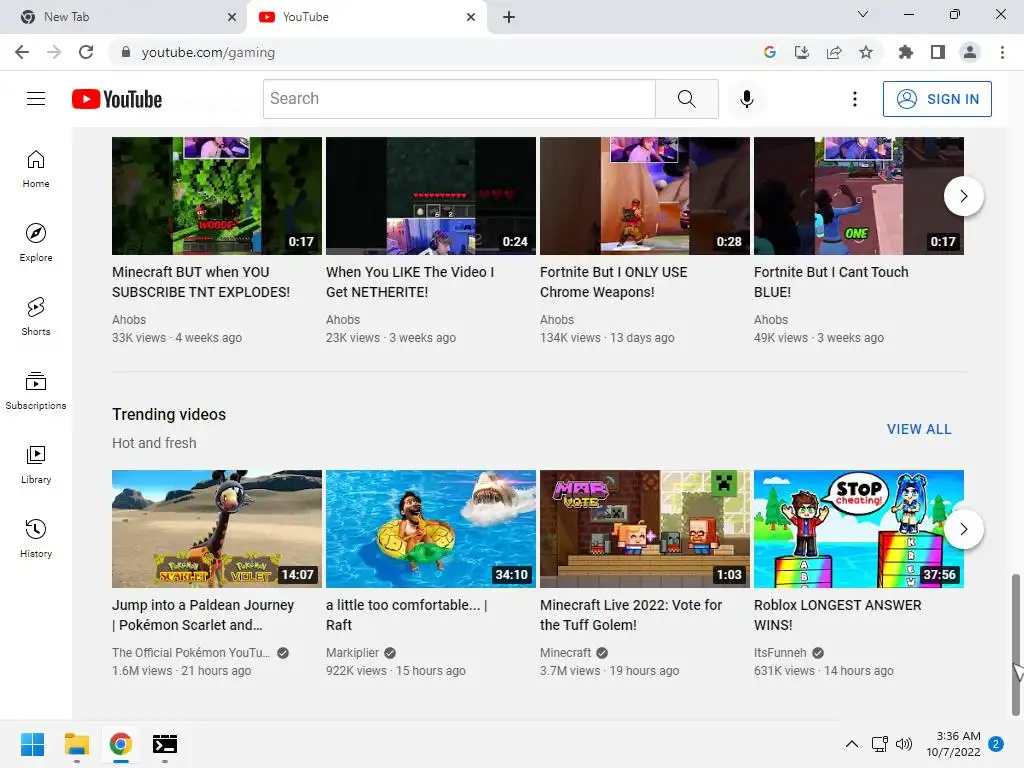Screen dimensions: 1024x768
Task: Close the New Tab tab
Action: [x=232, y=17]
